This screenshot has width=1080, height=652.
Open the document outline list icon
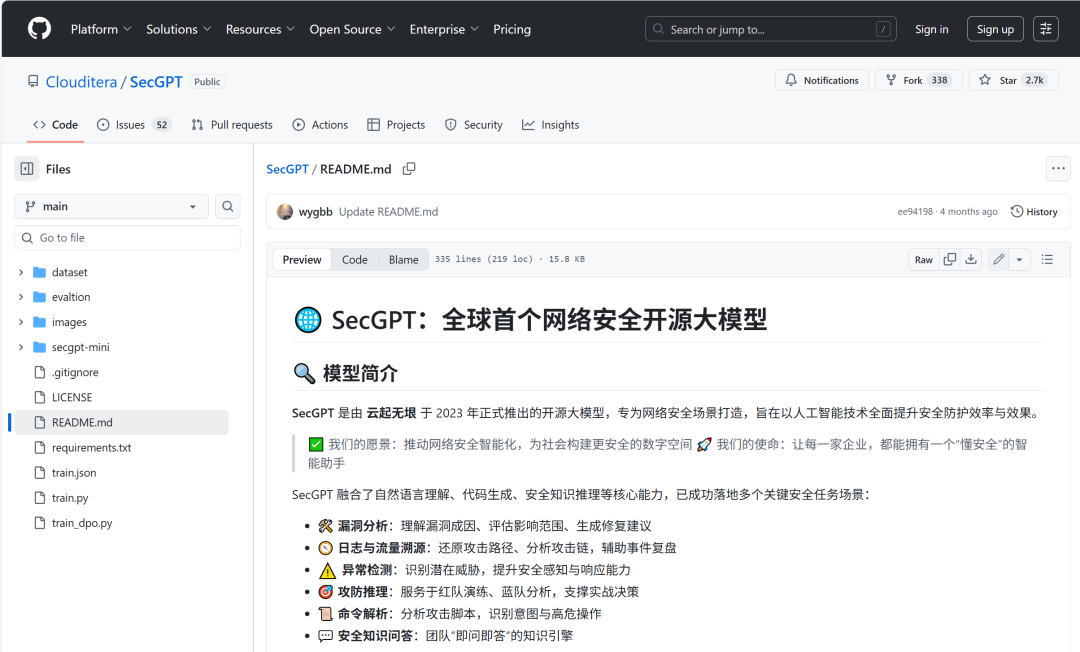tap(1047, 260)
